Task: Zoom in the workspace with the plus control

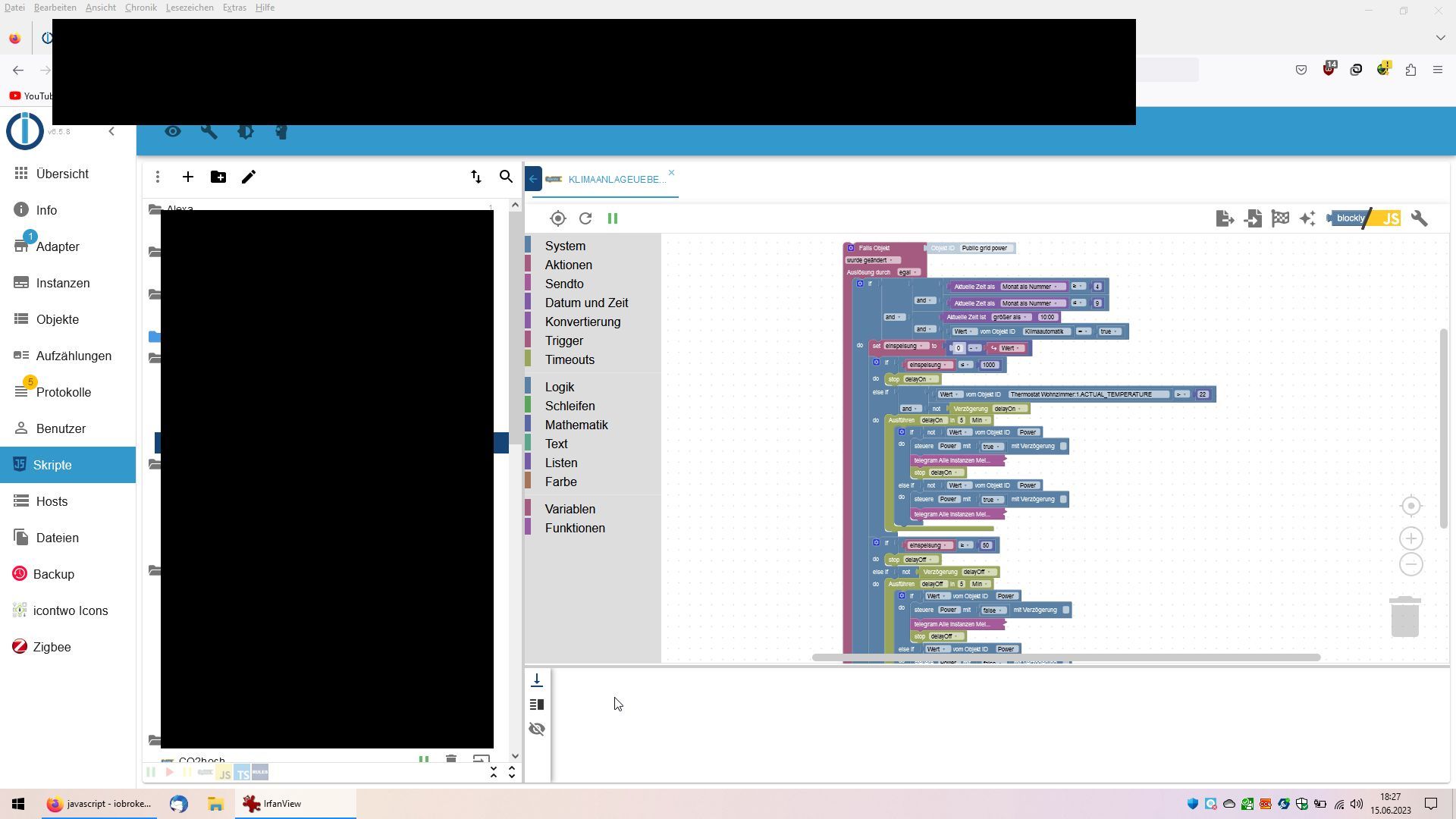Action: coord(1410,539)
